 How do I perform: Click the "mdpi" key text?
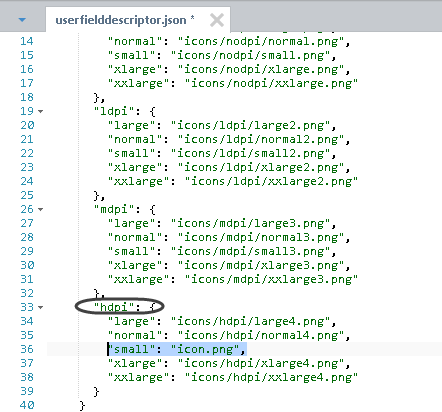tap(114, 209)
